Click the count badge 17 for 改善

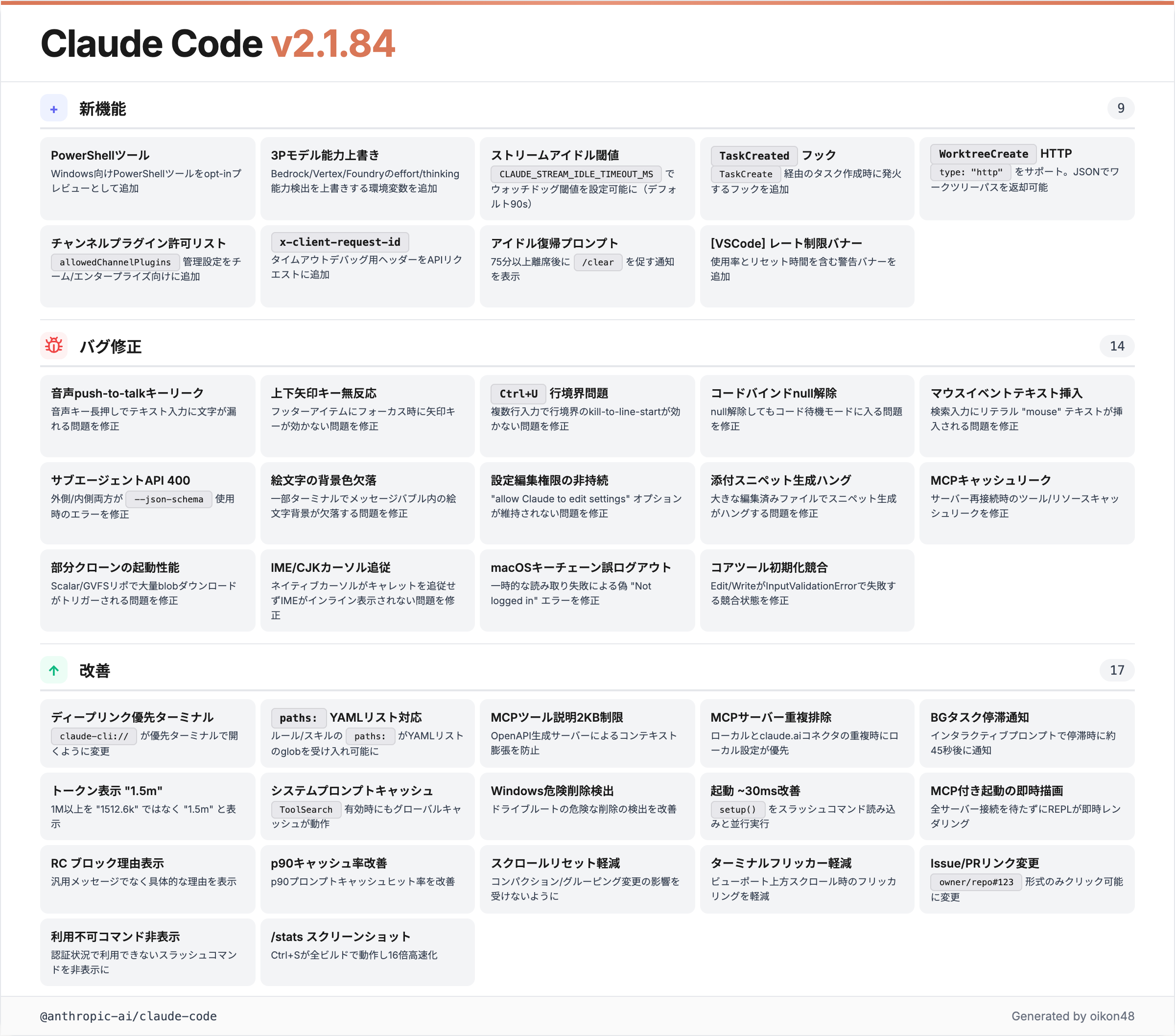pos(1116,670)
